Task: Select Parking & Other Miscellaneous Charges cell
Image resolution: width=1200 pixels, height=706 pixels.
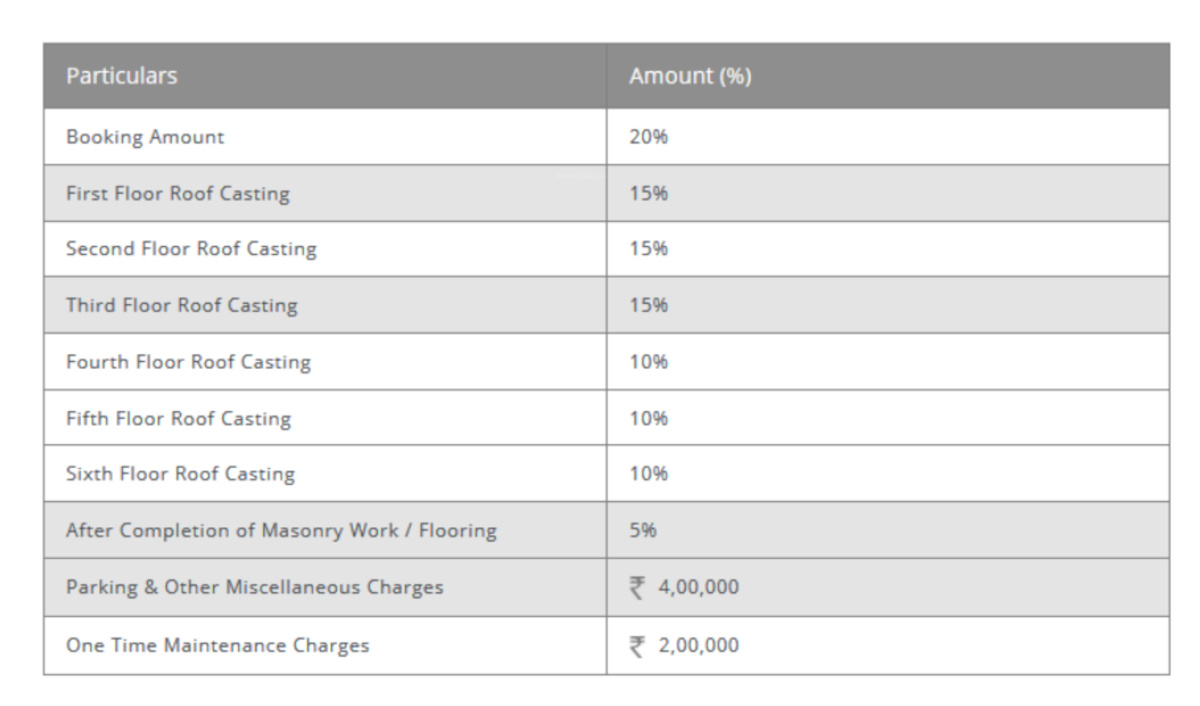Action: (254, 587)
